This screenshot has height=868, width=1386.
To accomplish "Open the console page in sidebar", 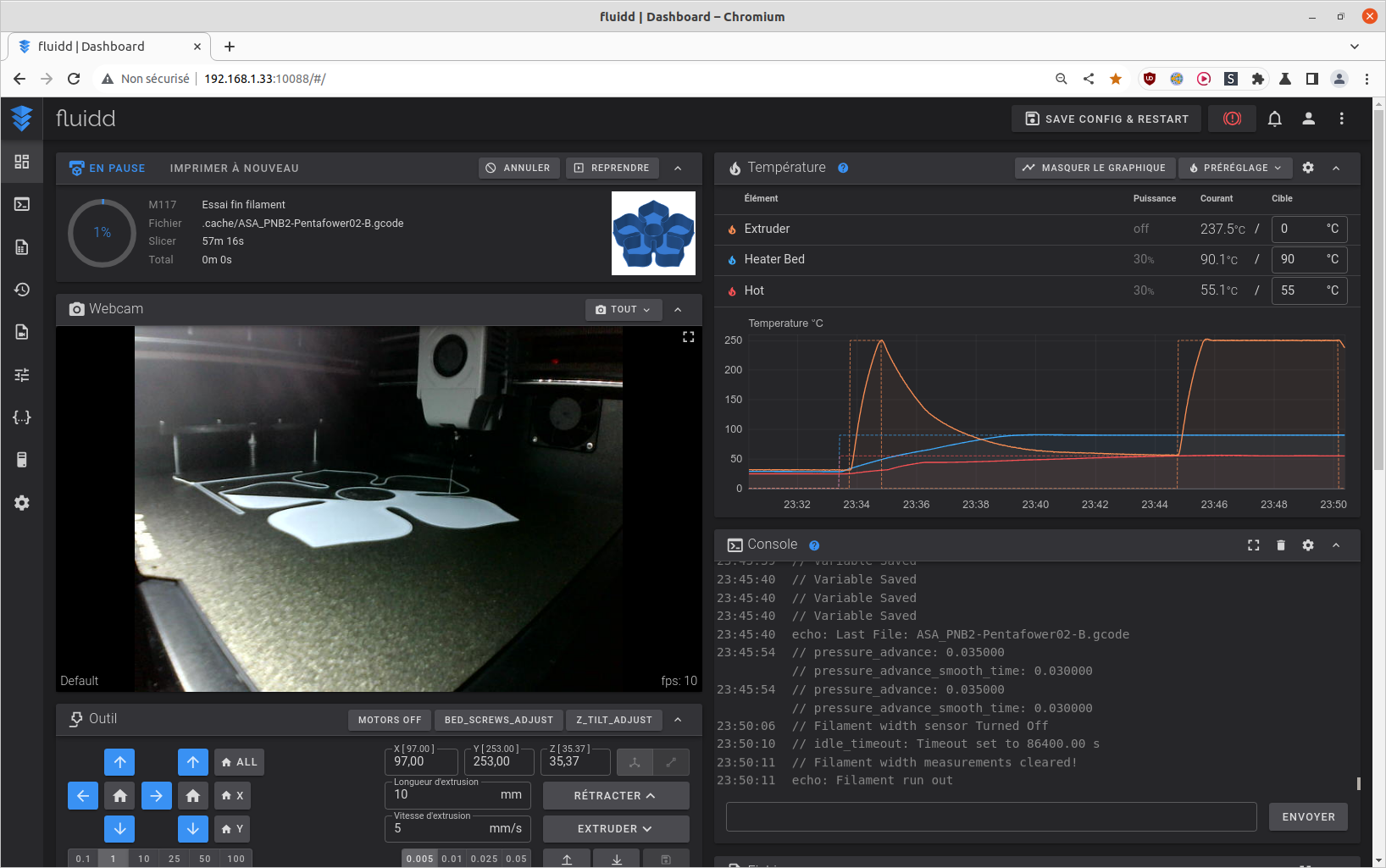I will click(x=22, y=204).
